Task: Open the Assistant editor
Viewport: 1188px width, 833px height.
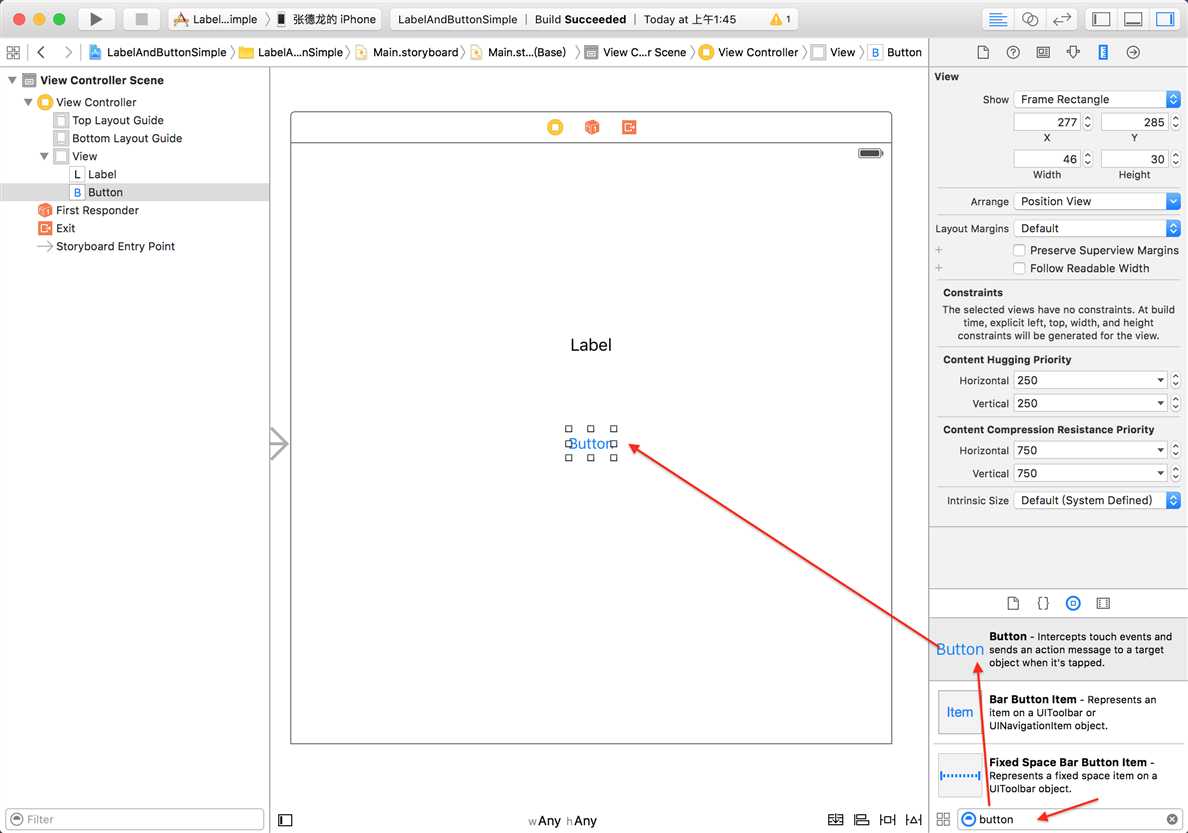Action: [1030, 19]
